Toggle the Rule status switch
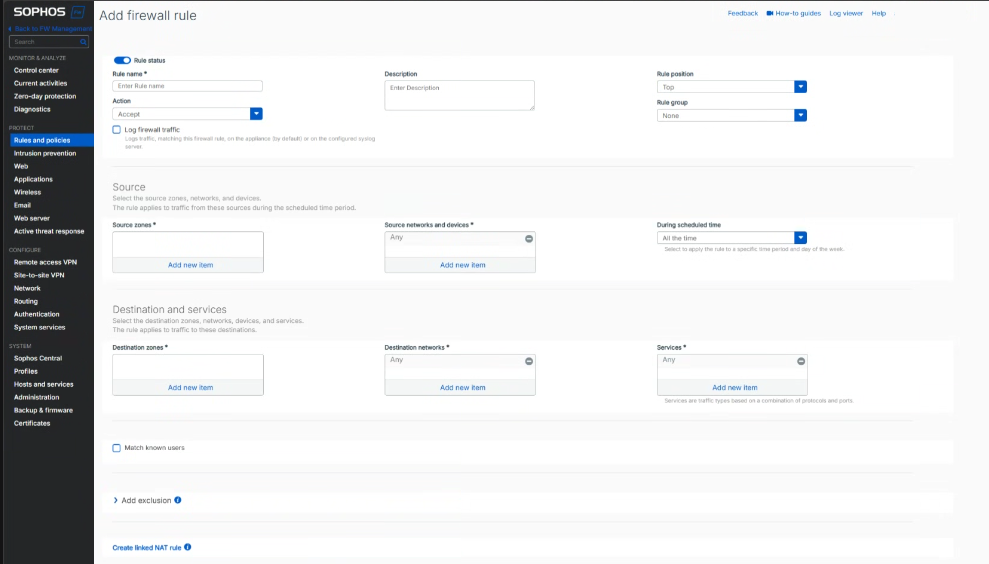Viewport: 989px width, 564px height. click(x=122, y=61)
